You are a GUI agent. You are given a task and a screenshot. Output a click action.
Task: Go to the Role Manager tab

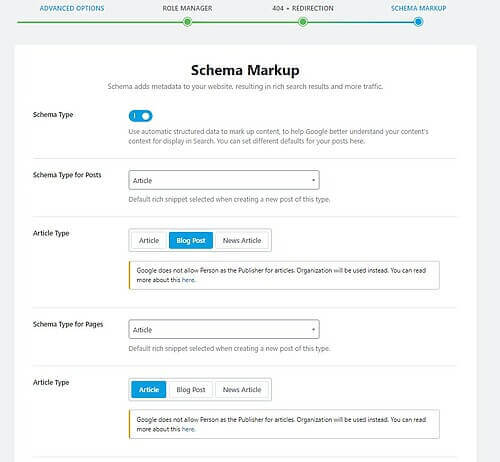(187, 8)
